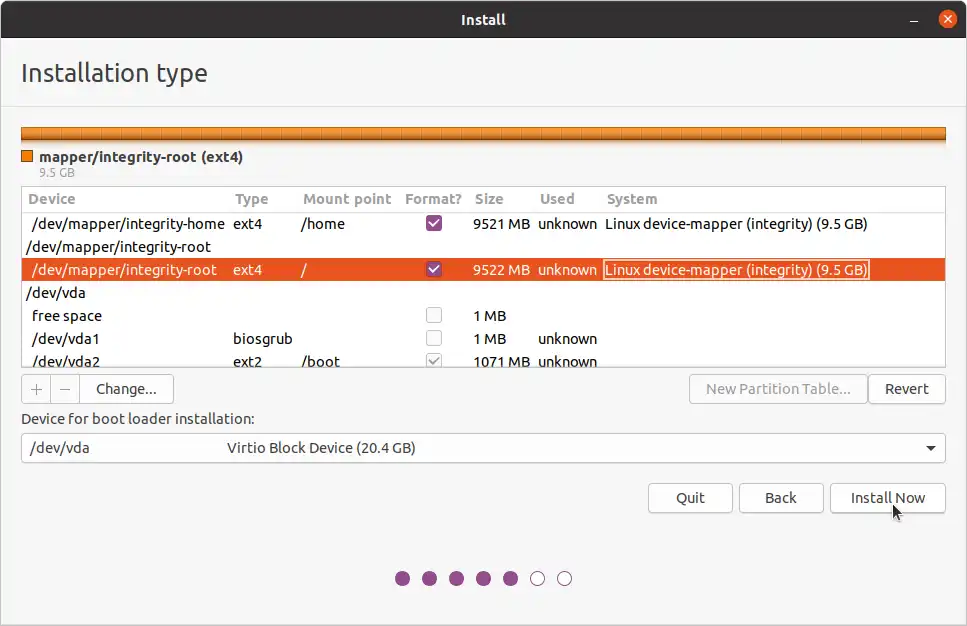
Task: Toggle Format checkbox for /dev/vda1
Action: [x=434, y=338]
